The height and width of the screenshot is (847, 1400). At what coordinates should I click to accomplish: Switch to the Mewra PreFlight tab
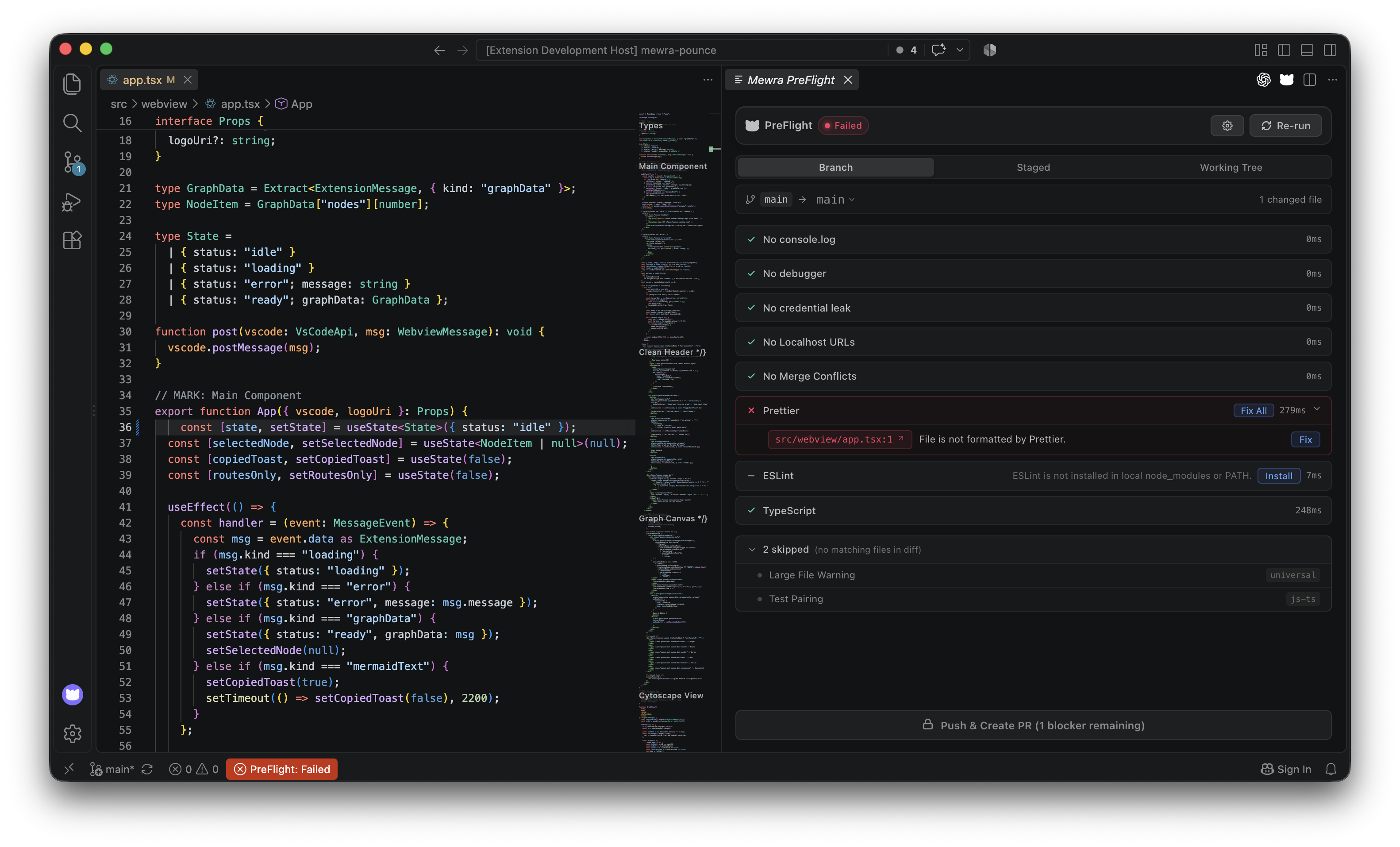point(791,80)
